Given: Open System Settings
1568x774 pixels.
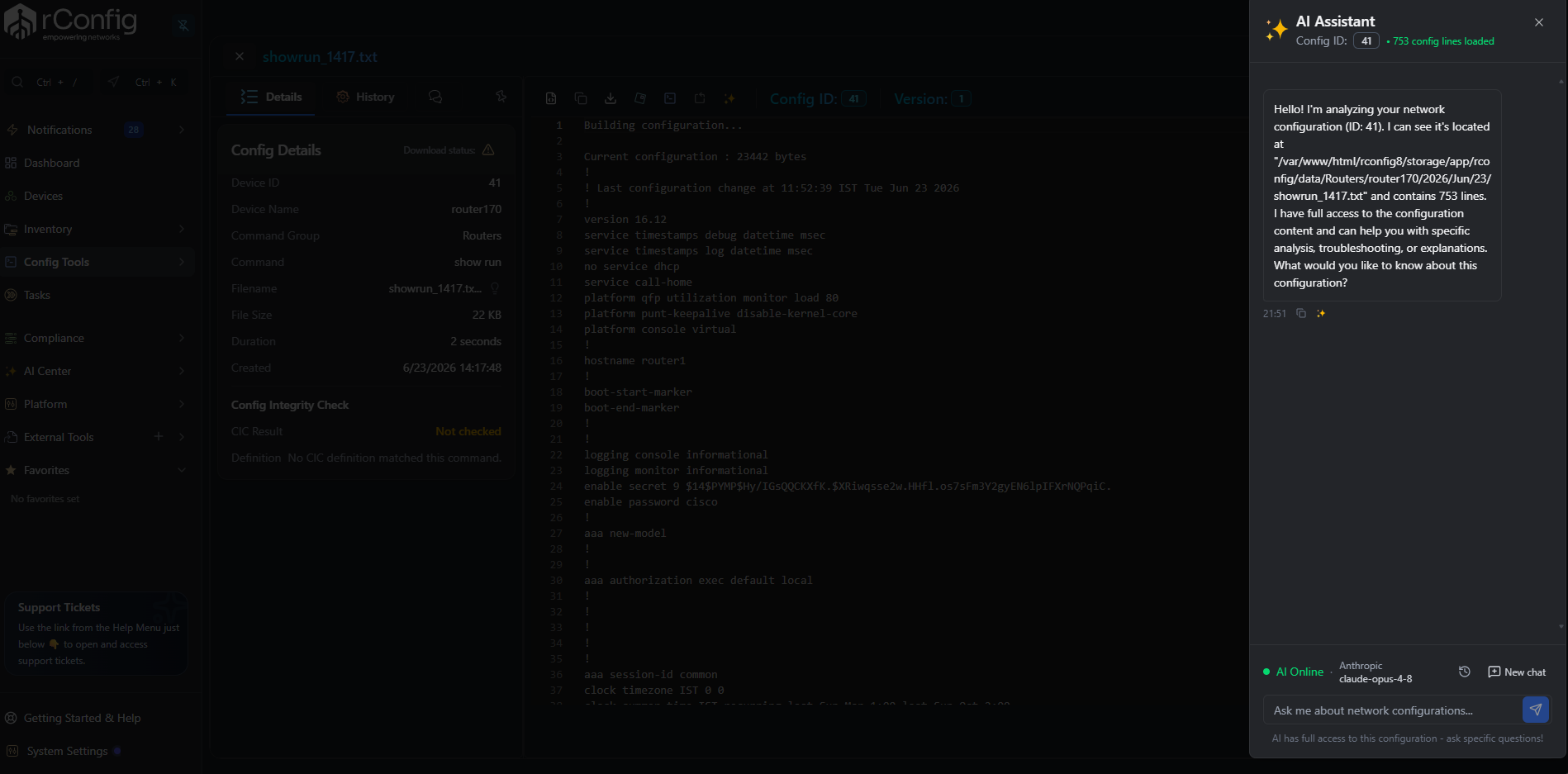Looking at the screenshot, I should 67,751.
